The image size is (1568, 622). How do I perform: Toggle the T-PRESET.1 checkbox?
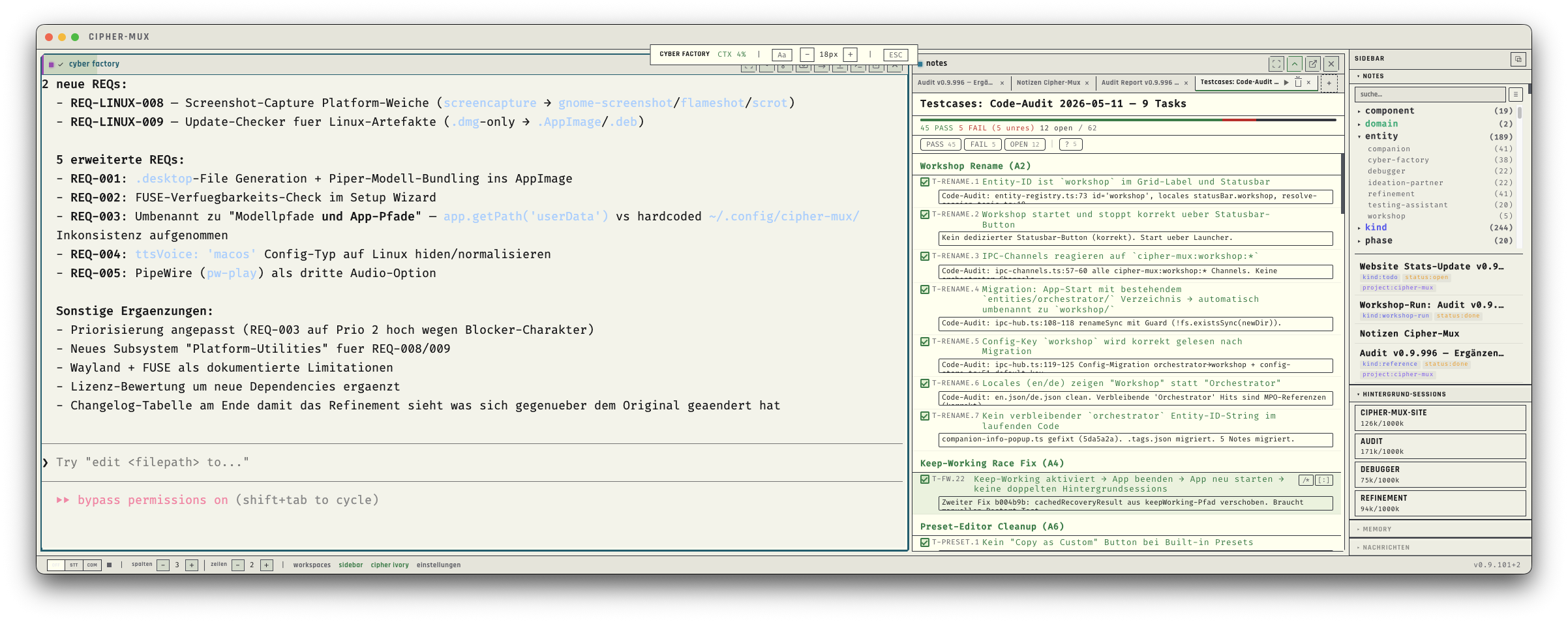click(925, 542)
